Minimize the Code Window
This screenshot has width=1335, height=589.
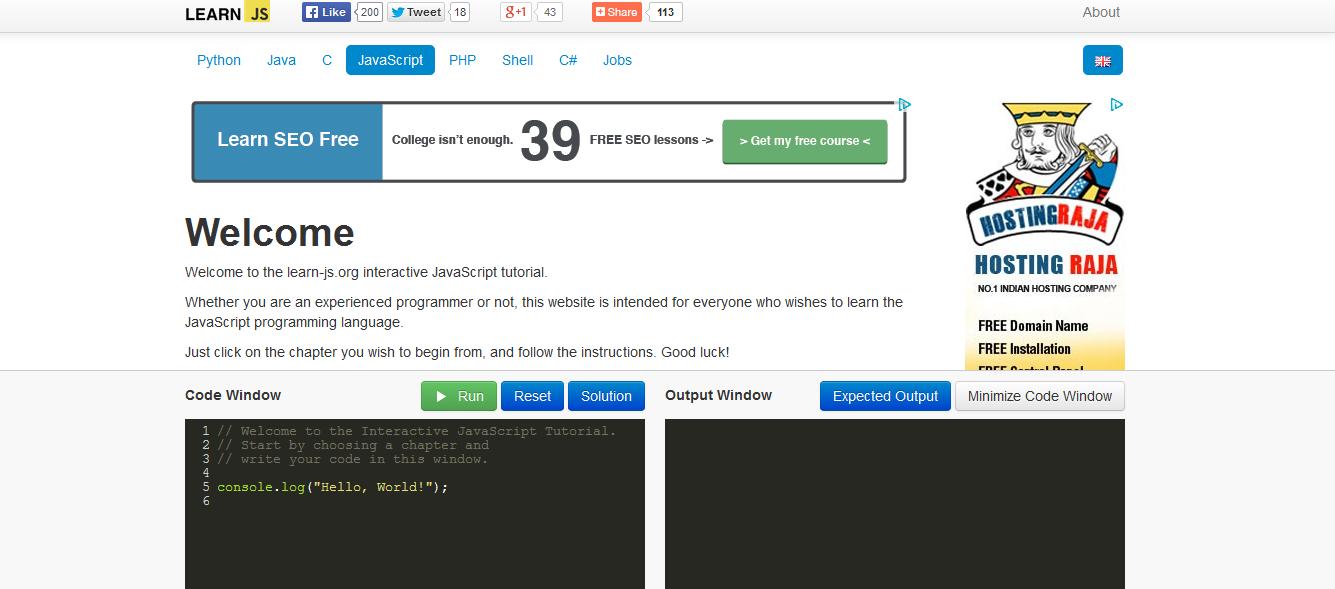[x=1040, y=395]
